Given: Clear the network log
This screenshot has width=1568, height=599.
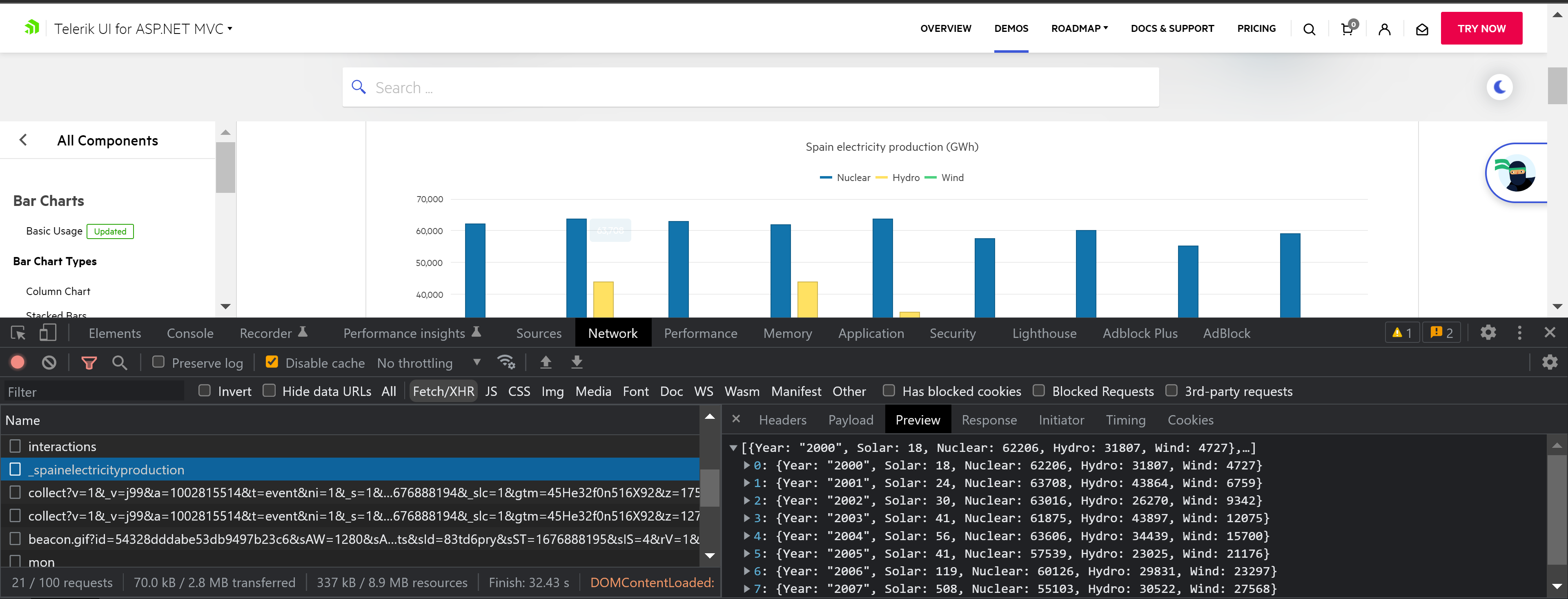Looking at the screenshot, I should 49,362.
